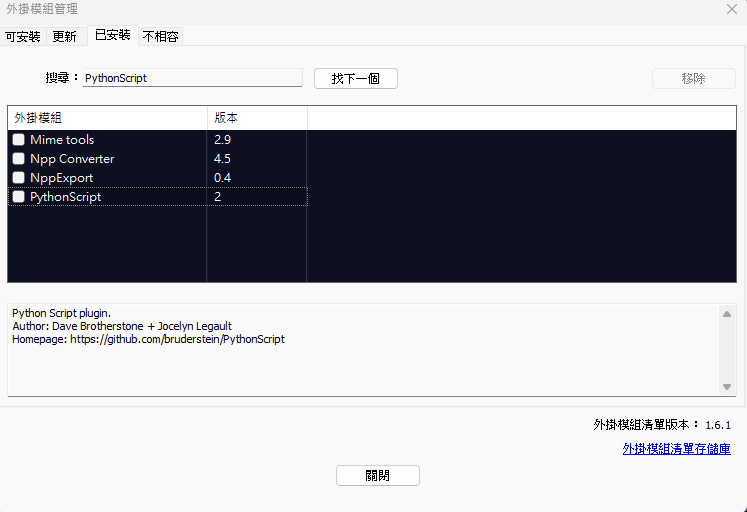Select the 已安裝 tab

coord(112,35)
